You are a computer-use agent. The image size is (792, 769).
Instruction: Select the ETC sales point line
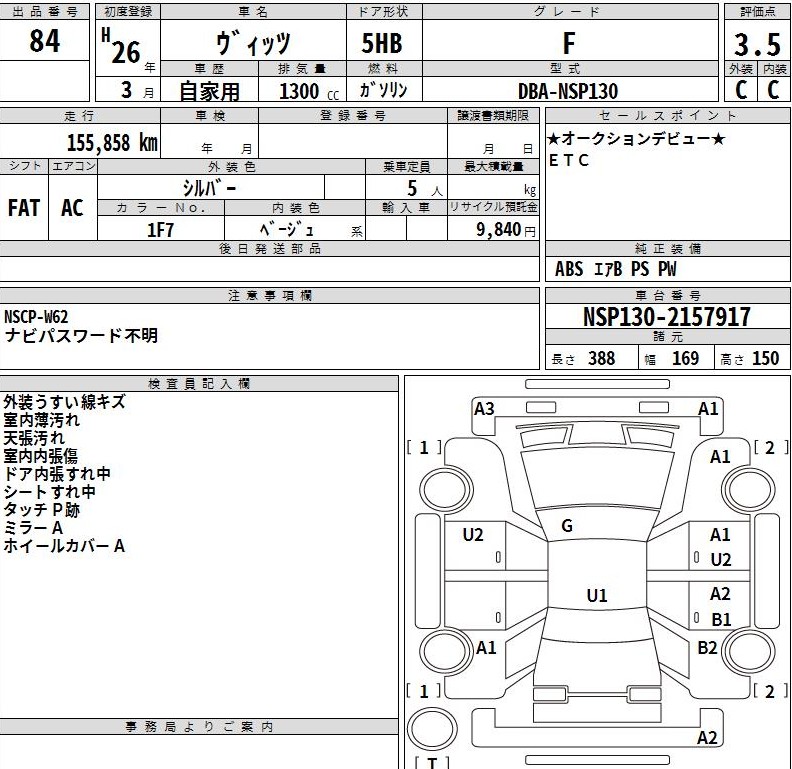[569, 160]
